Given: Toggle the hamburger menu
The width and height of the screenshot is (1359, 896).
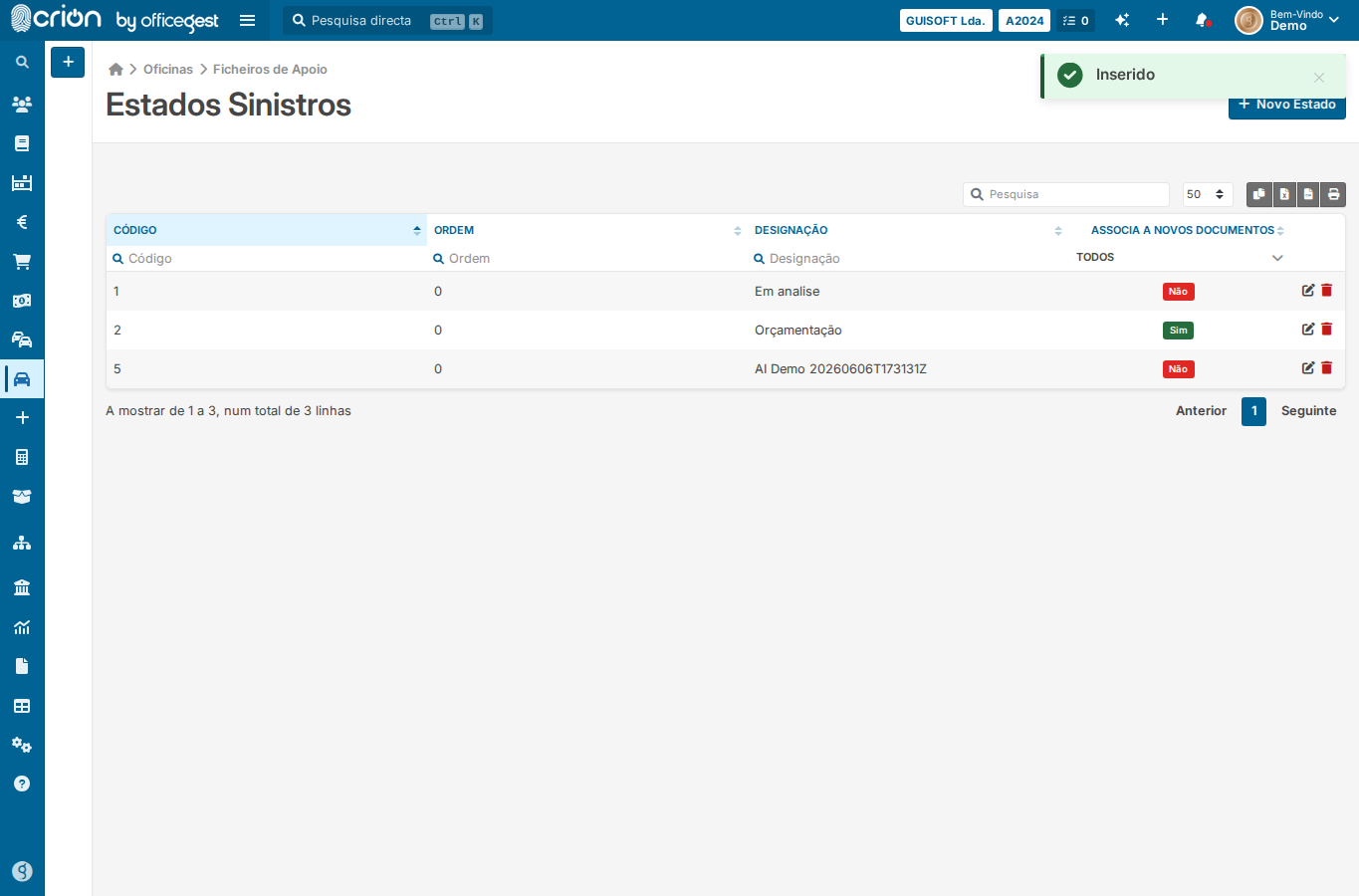Looking at the screenshot, I should [x=248, y=20].
